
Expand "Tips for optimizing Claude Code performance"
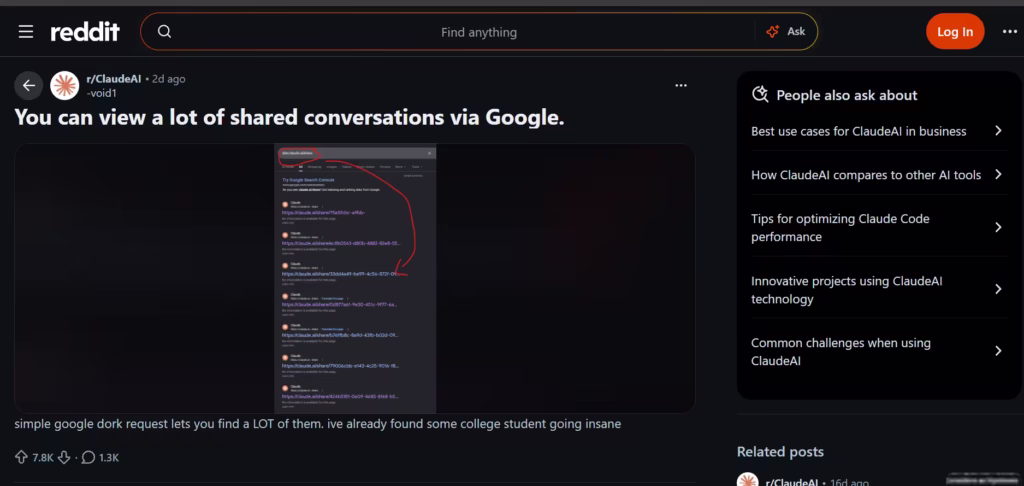point(878,227)
